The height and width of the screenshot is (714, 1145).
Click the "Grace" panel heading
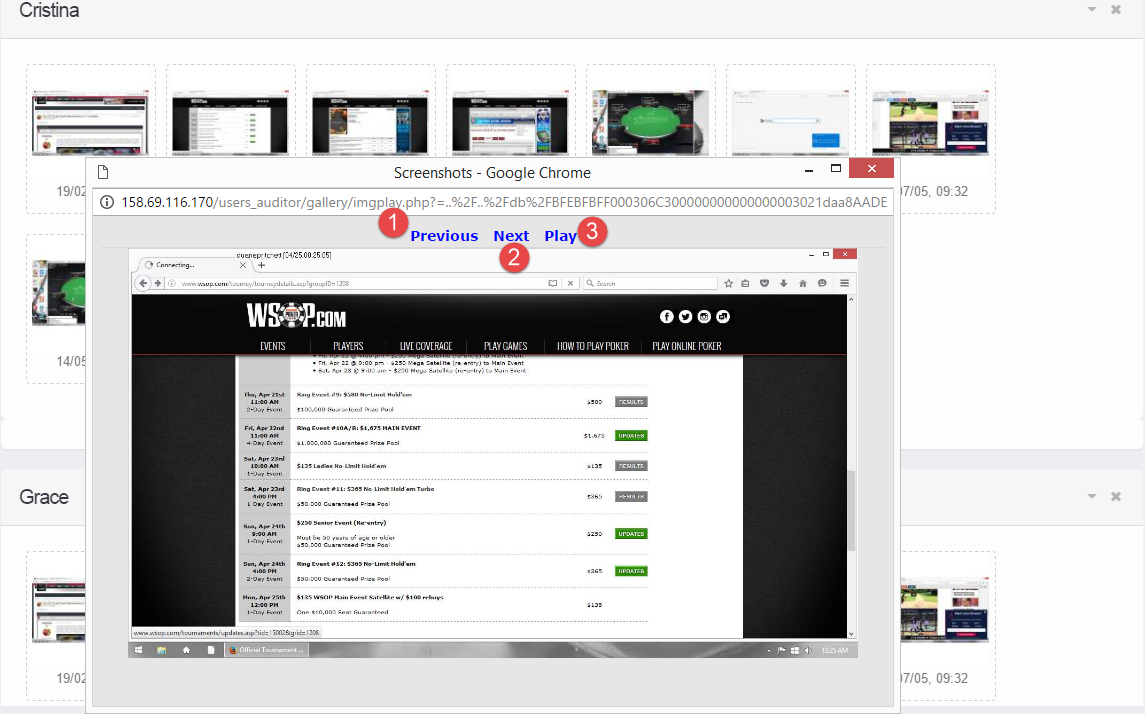[44, 497]
